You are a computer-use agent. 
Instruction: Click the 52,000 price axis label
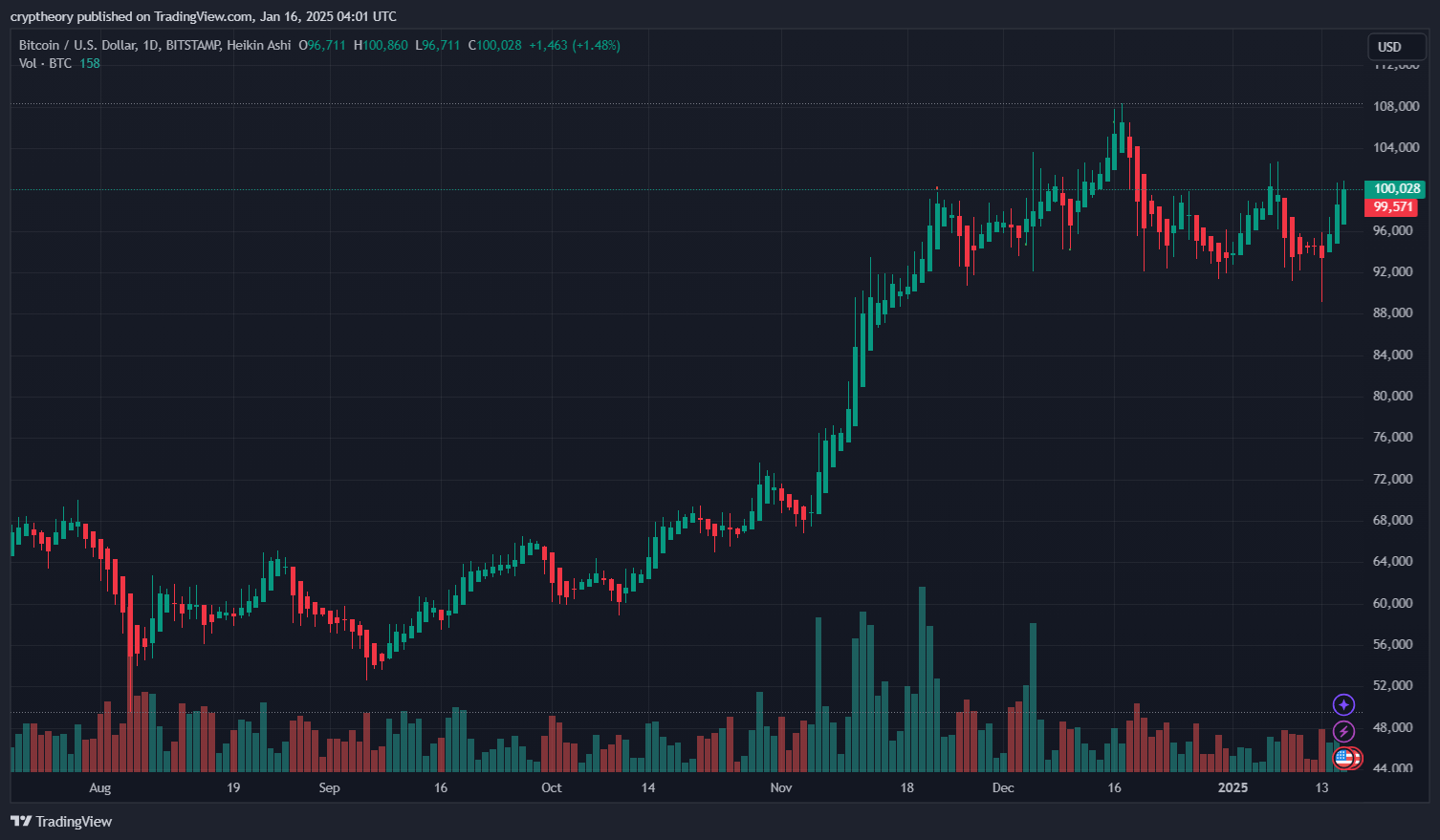click(x=1392, y=685)
